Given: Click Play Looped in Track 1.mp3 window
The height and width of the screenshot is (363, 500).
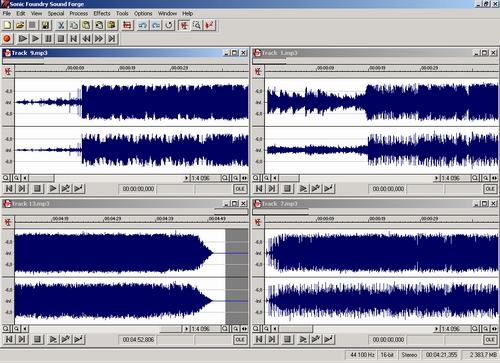Looking at the screenshot, I should [315, 189].
